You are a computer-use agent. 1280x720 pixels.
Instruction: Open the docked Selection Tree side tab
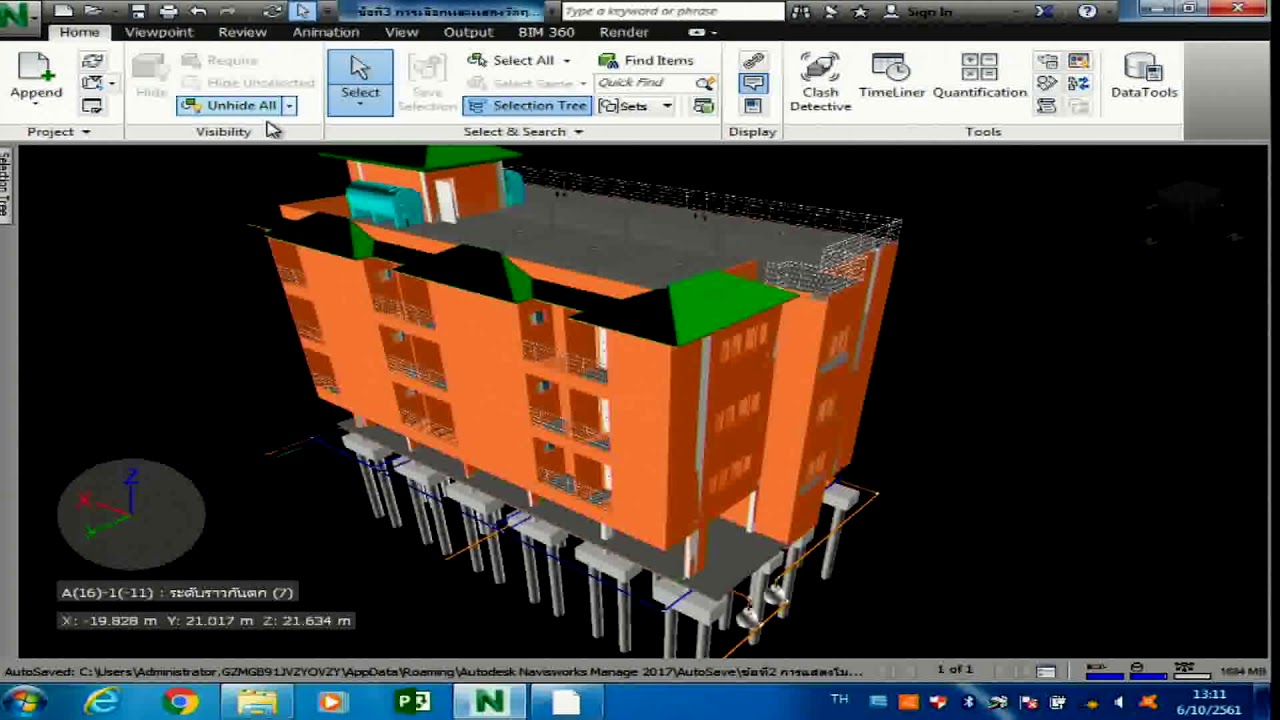pos(5,186)
